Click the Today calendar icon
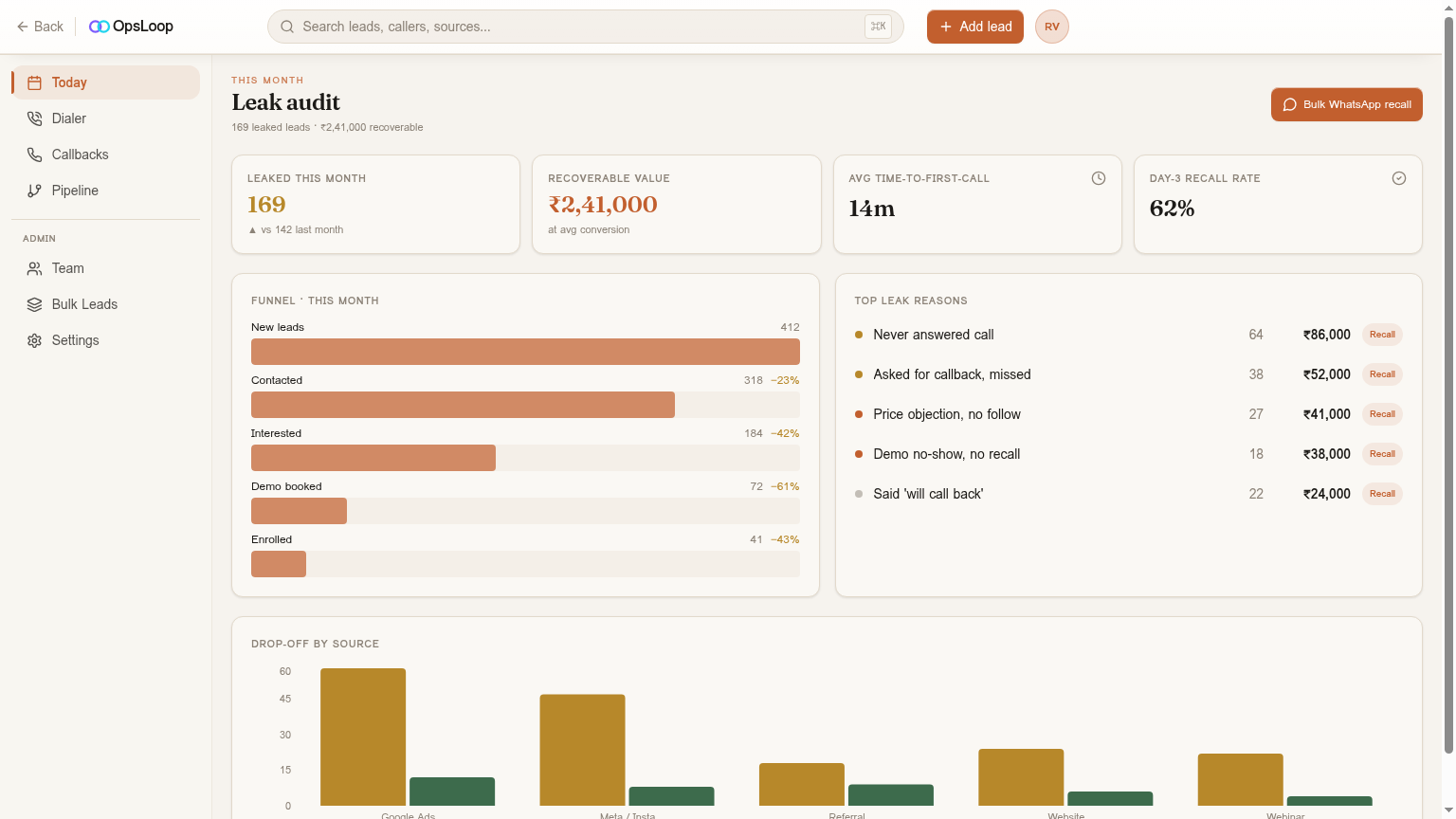 (x=35, y=82)
